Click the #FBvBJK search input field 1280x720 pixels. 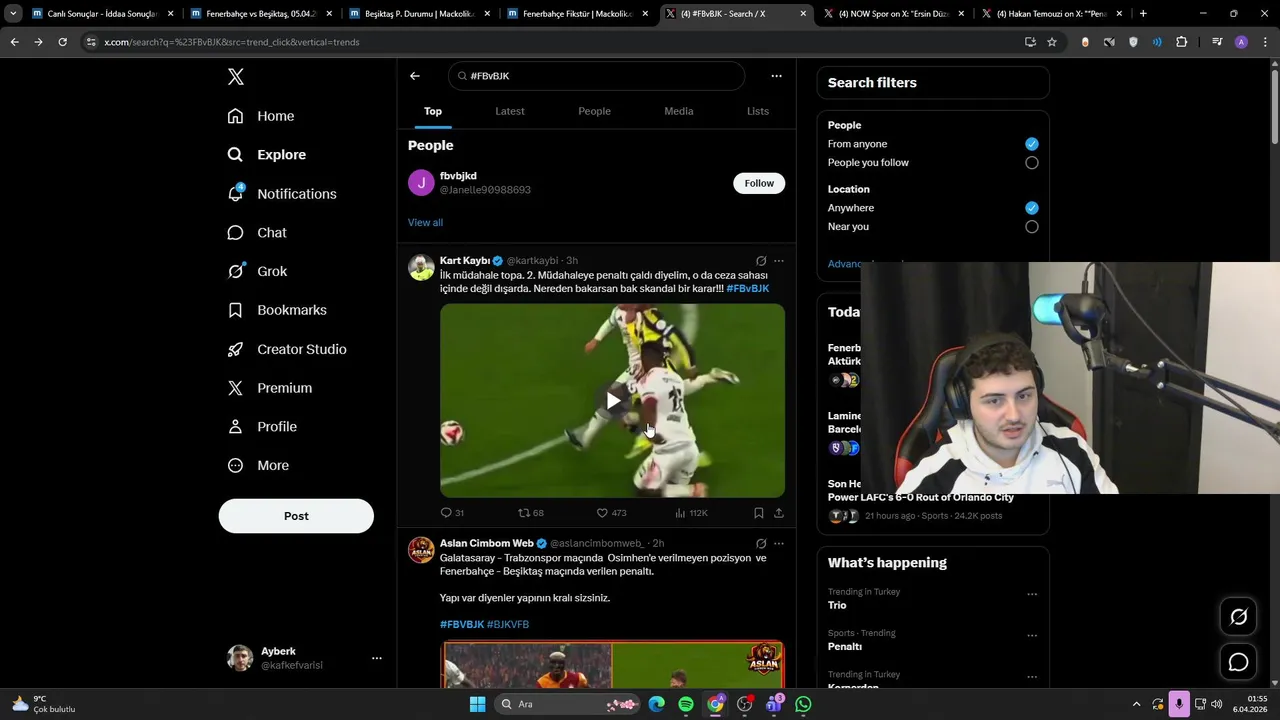click(597, 76)
